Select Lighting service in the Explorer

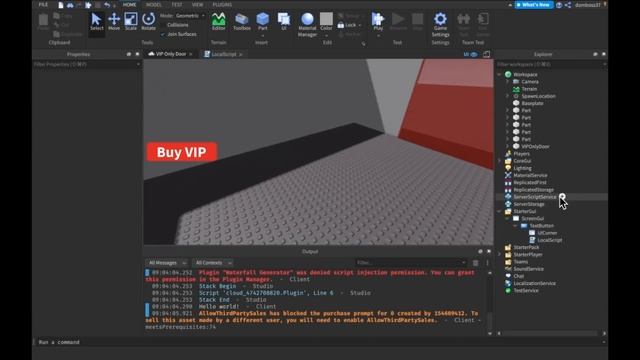pos(522,168)
